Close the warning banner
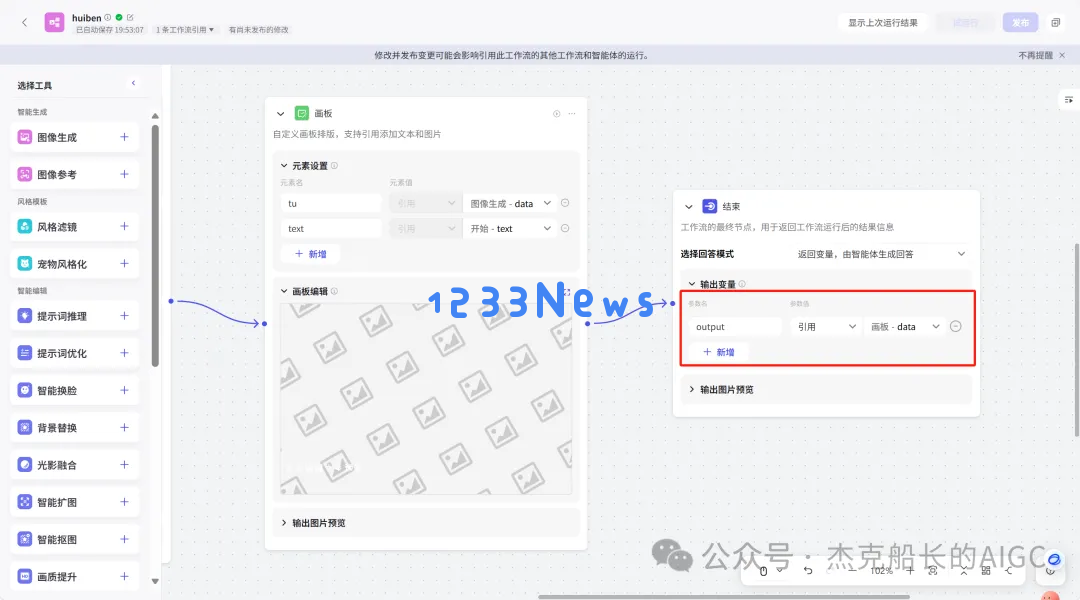This screenshot has width=1080, height=600. click(1062, 55)
